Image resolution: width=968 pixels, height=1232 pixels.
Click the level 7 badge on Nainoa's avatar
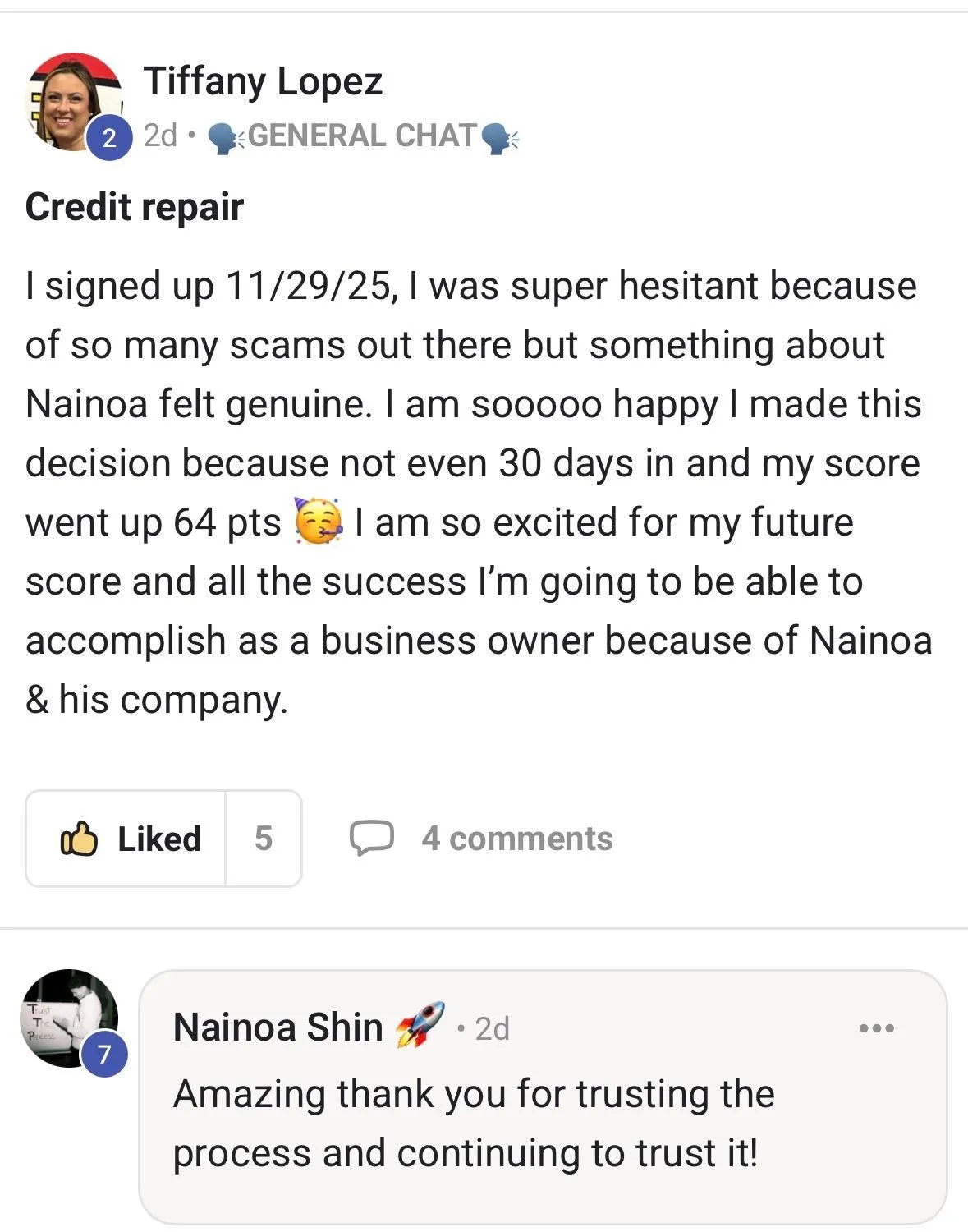pos(104,1054)
